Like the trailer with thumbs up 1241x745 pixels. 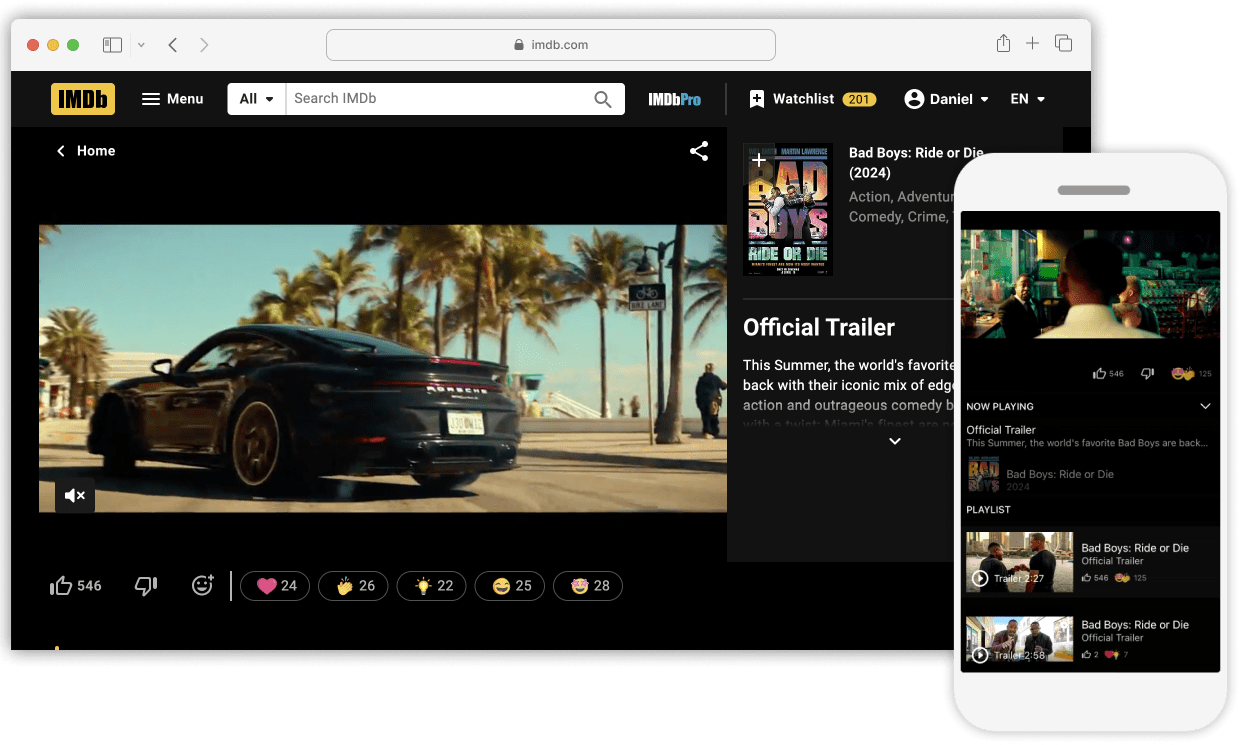click(76, 586)
